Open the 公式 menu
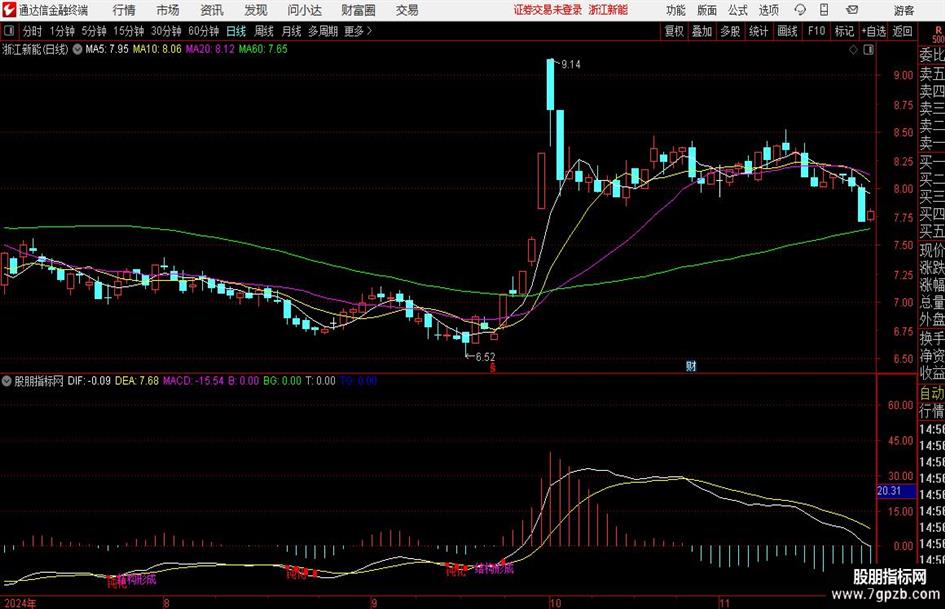945x609 pixels. (x=737, y=10)
